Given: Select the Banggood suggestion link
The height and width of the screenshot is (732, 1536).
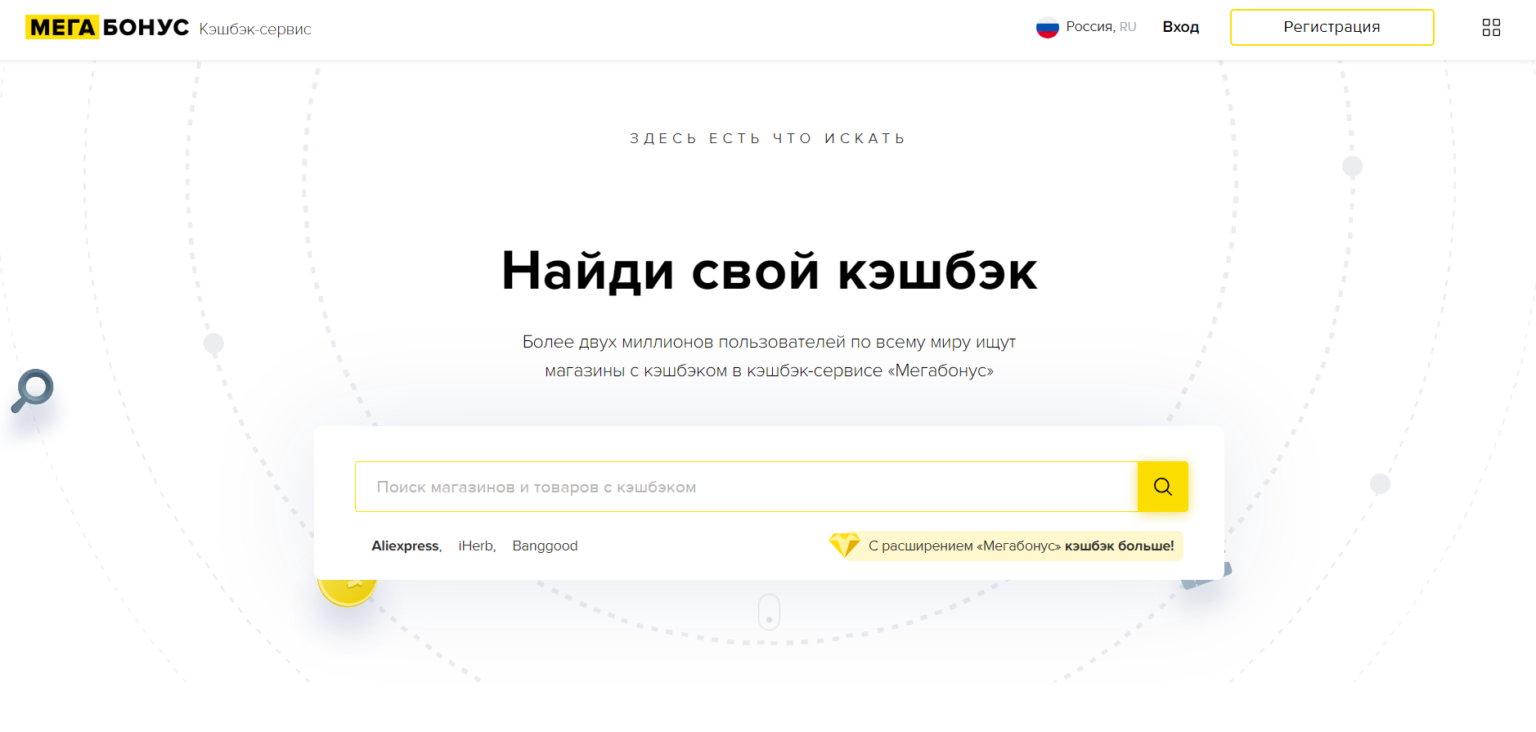Looking at the screenshot, I should click(x=545, y=546).
